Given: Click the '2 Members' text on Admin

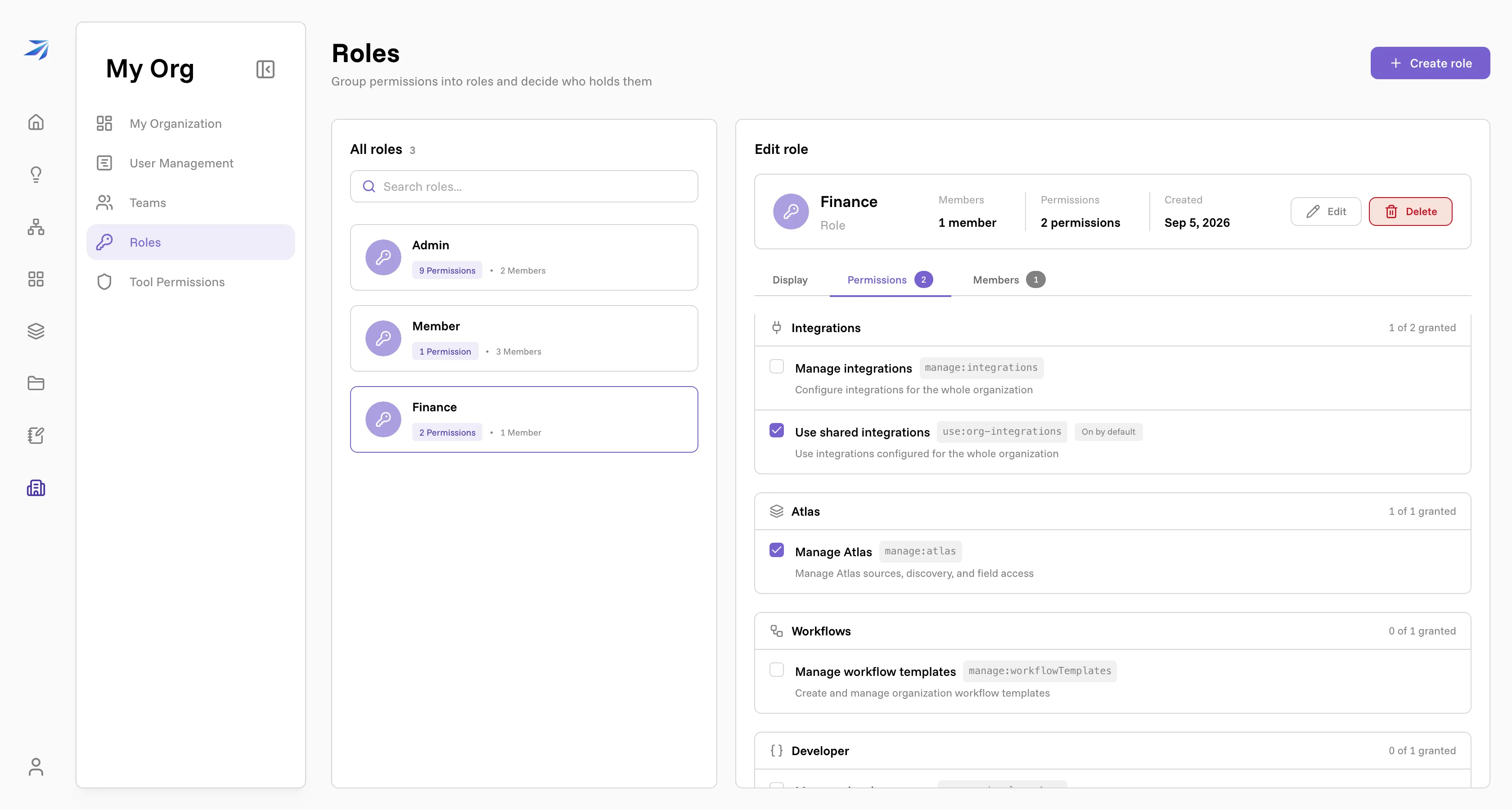Looking at the screenshot, I should pos(522,270).
